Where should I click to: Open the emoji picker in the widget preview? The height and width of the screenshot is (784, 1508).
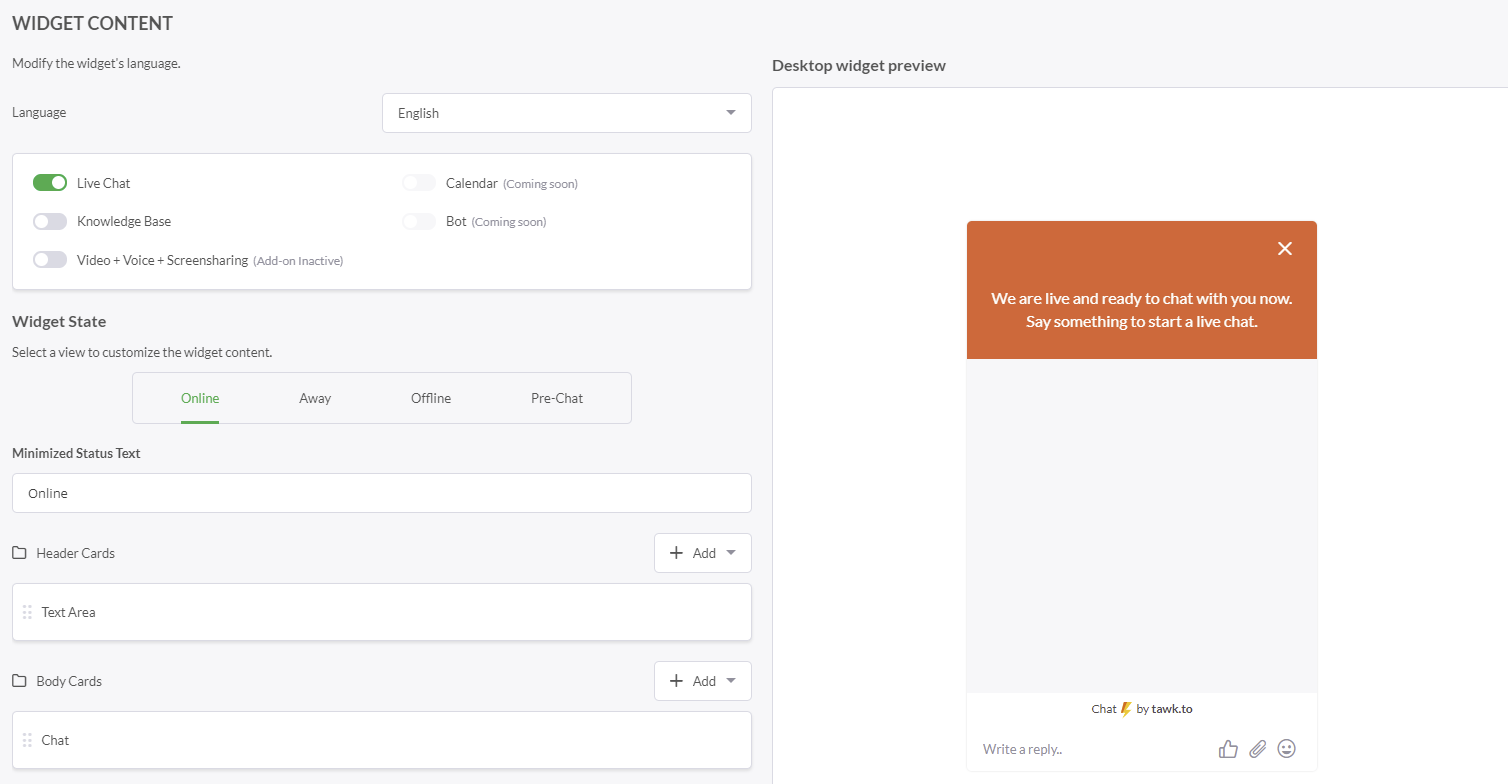tap(1286, 748)
